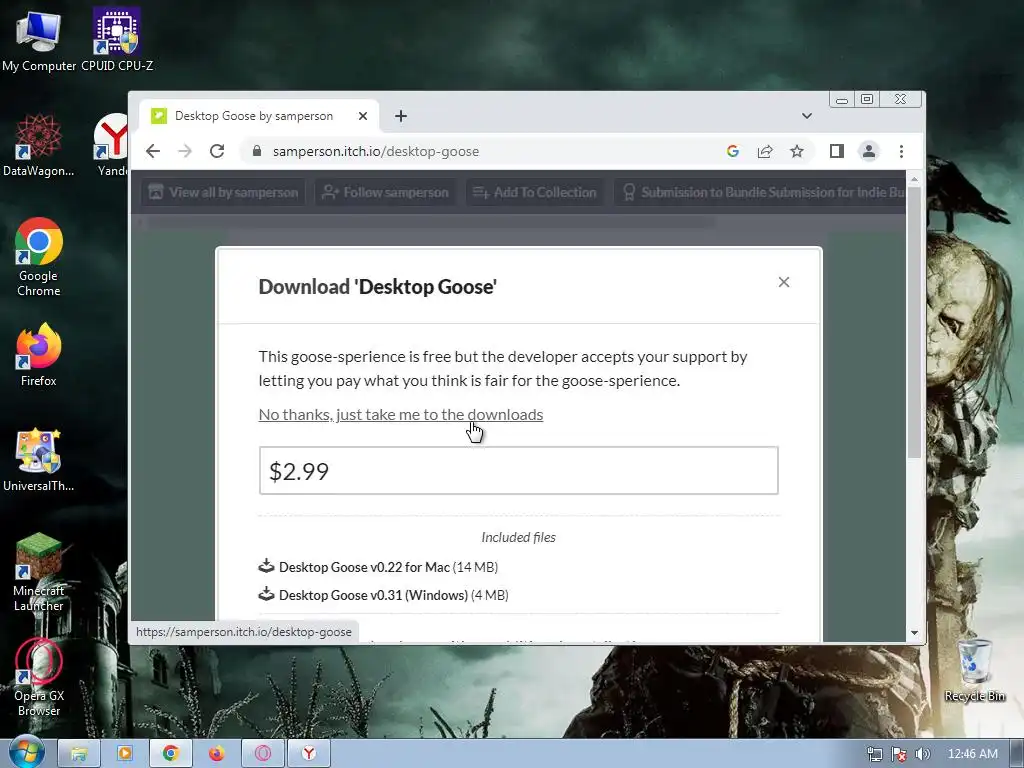Viewport: 1024px width, 768px height.
Task: Launch Google Chrome desktop shortcut
Action: (x=39, y=257)
